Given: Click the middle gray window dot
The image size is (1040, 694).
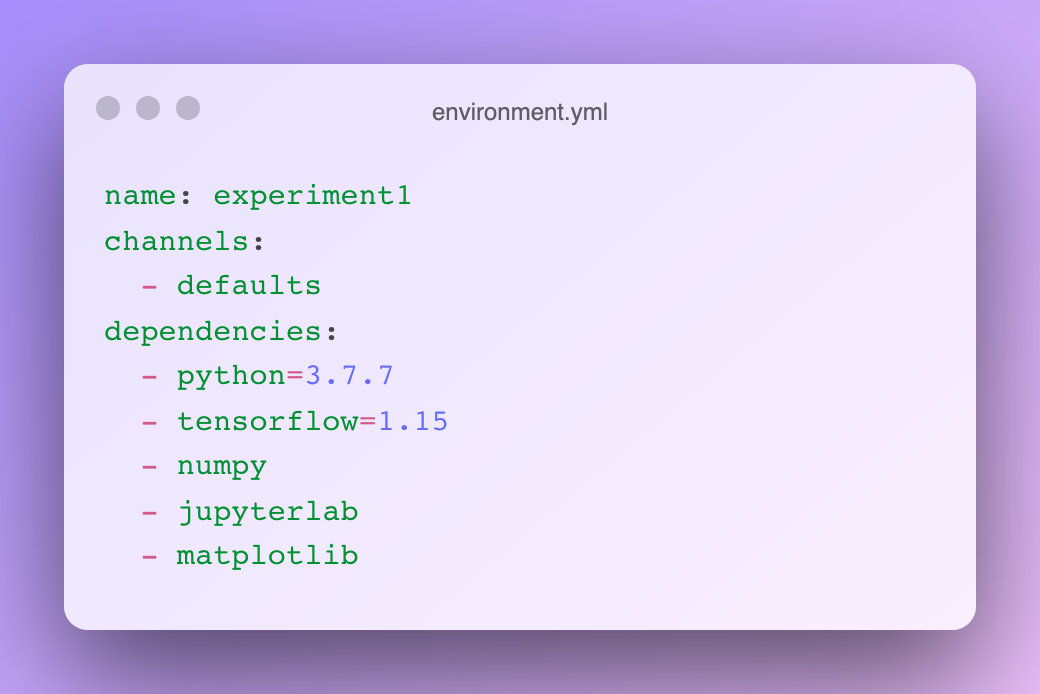Looking at the screenshot, I should 148,108.
